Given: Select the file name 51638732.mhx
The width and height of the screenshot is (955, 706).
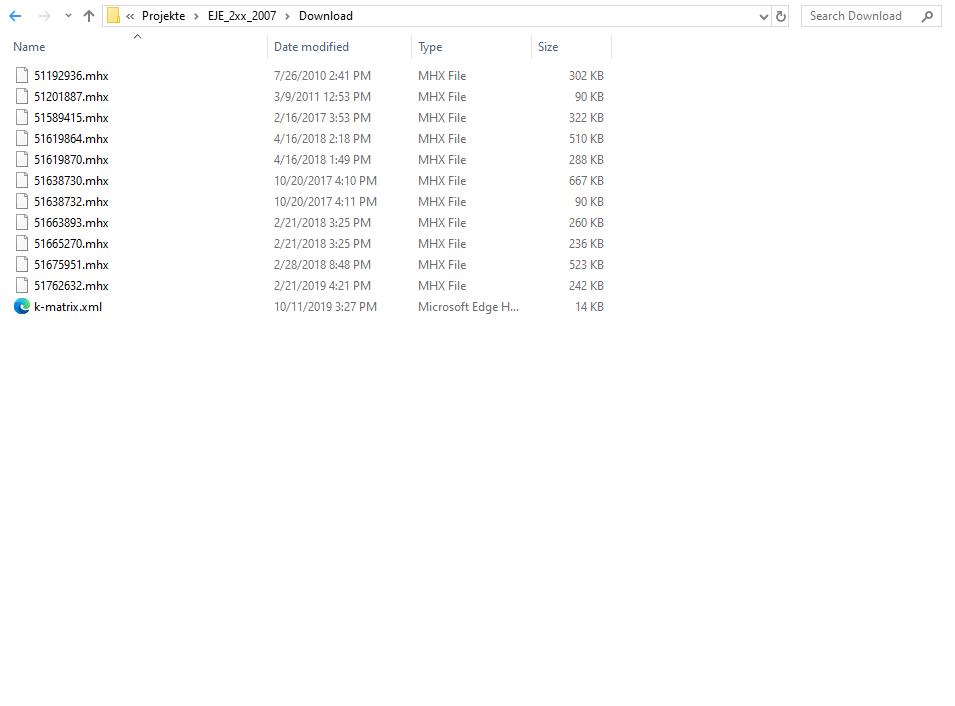Looking at the screenshot, I should (x=71, y=202).
